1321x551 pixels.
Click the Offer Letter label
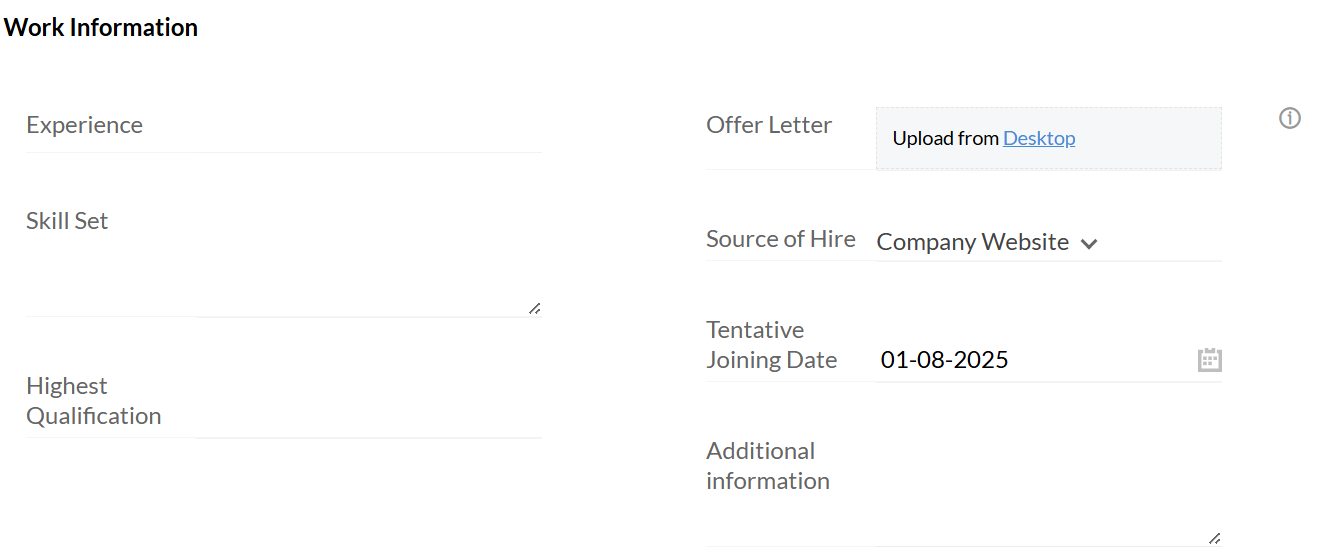769,125
